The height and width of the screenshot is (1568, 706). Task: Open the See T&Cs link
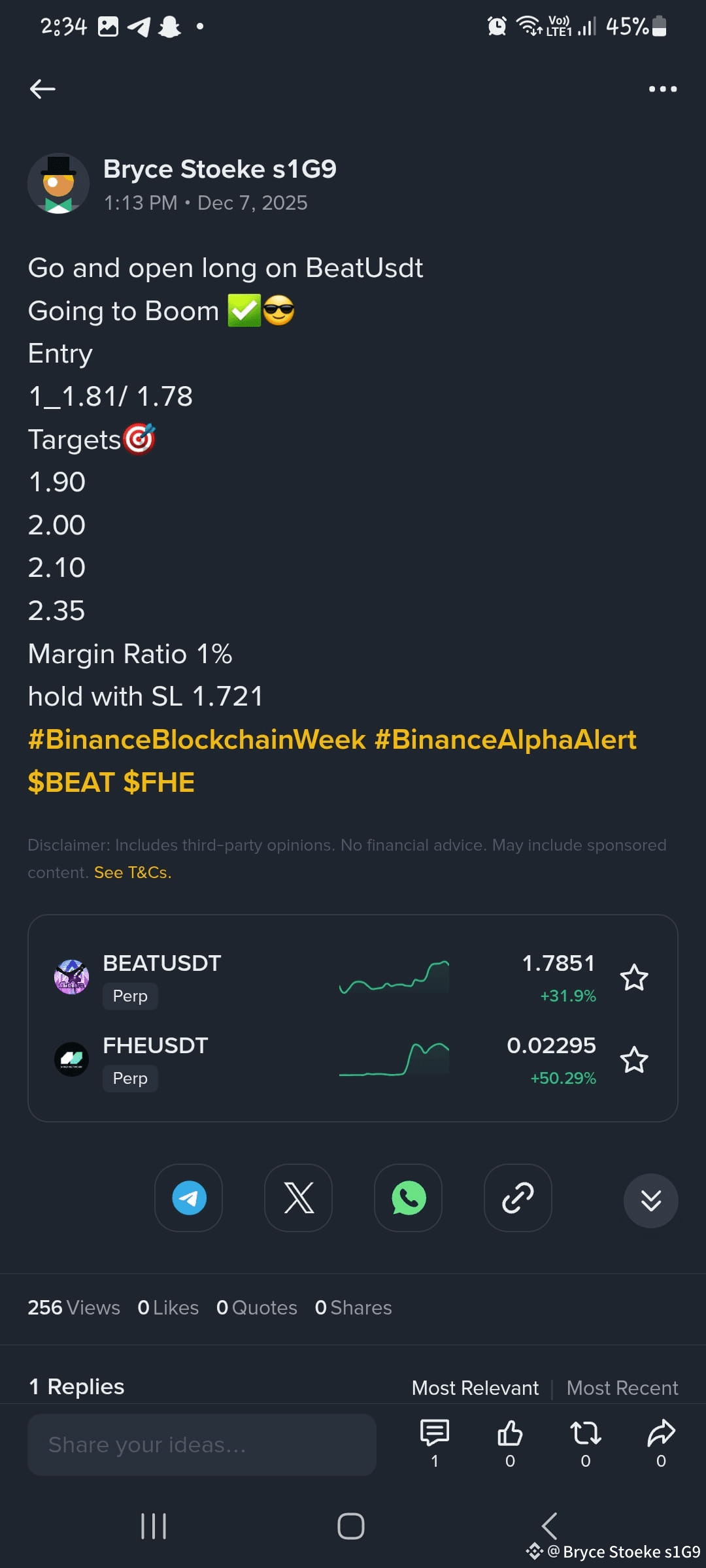[x=133, y=872]
